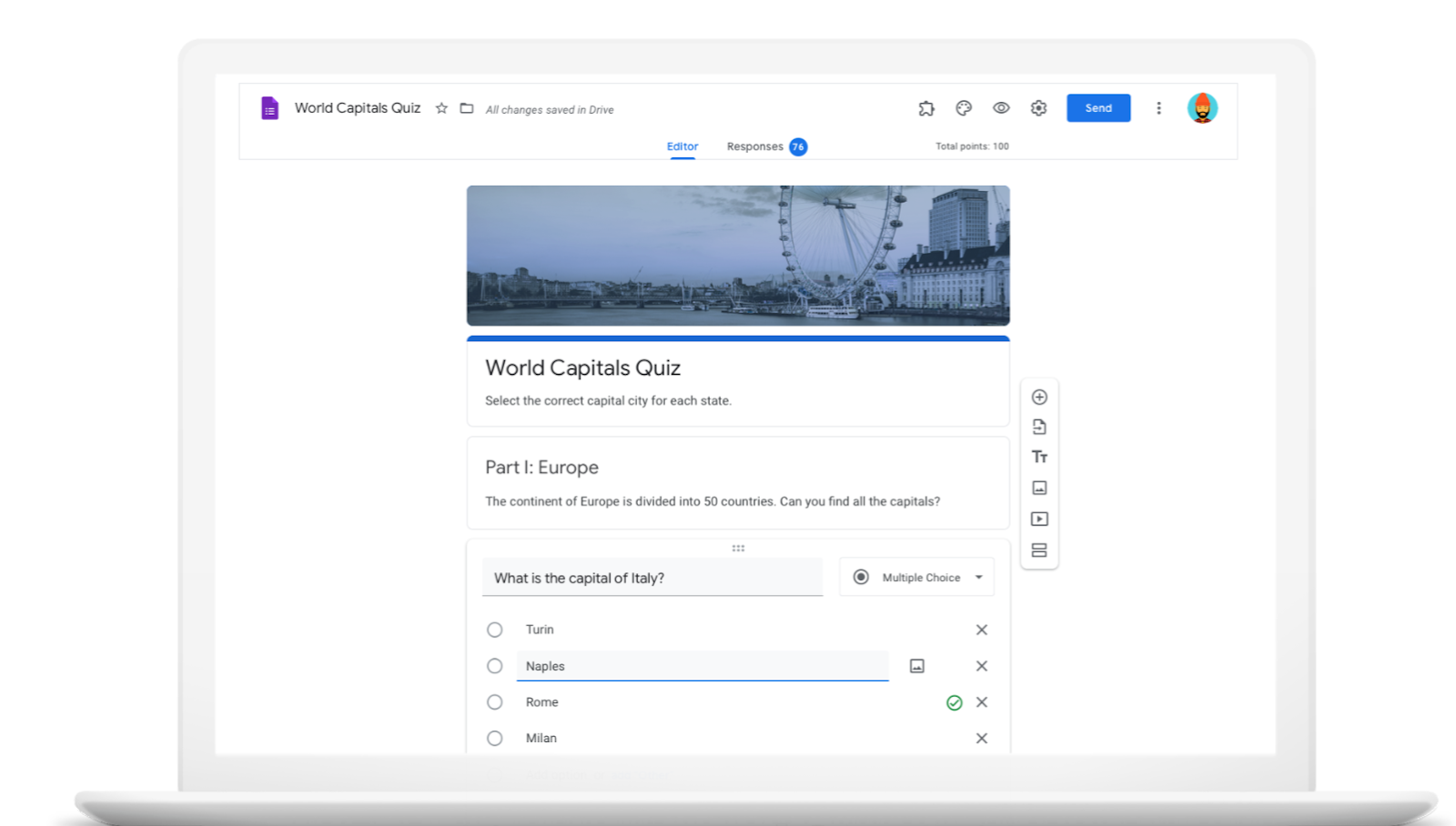
Task: Move form to folder icon
Action: coord(467,108)
